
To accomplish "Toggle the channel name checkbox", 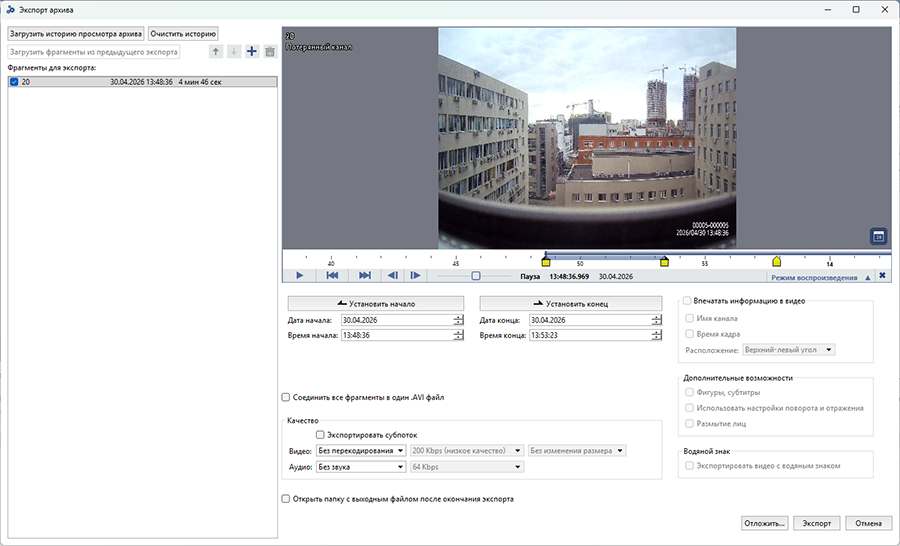I will (x=689, y=318).
